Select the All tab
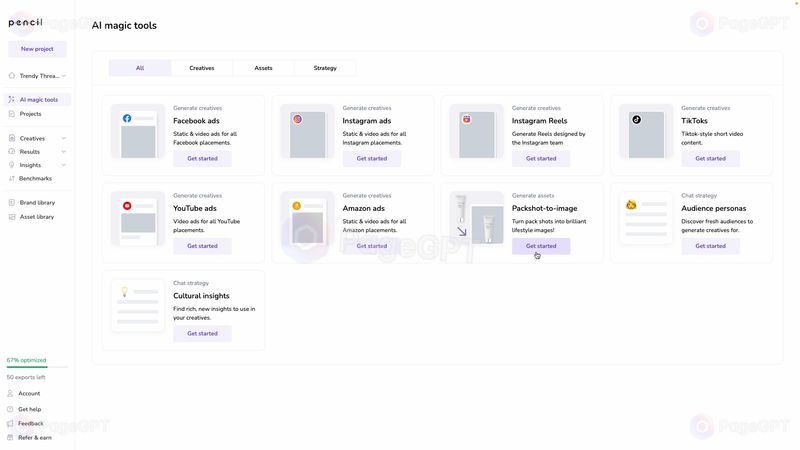The width and height of the screenshot is (800, 450). click(x=140, y=68)
